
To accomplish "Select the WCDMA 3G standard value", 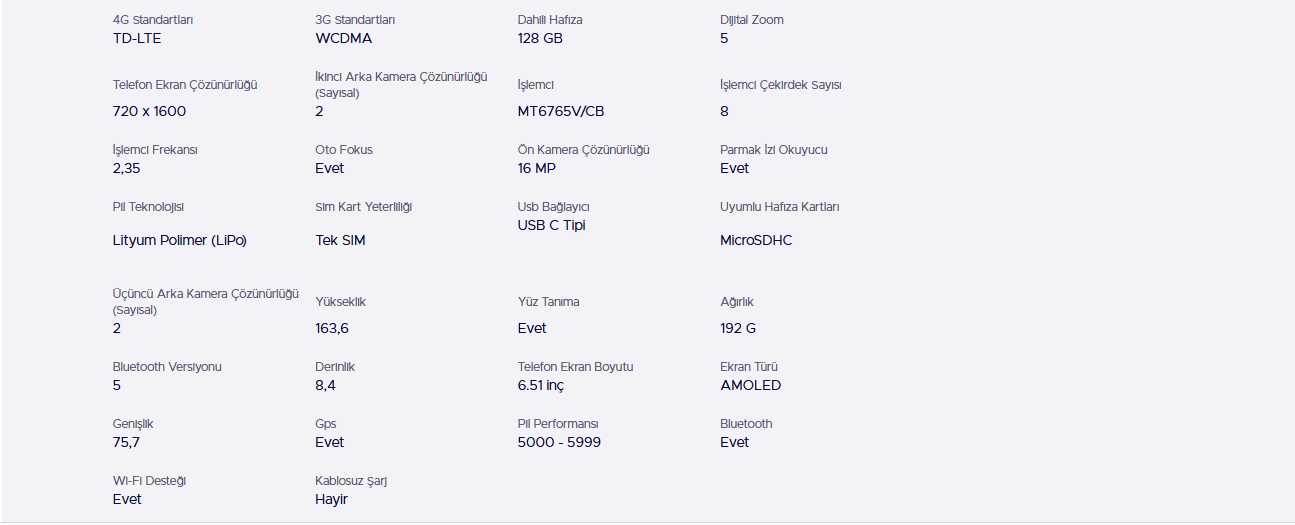I will 343,39.
